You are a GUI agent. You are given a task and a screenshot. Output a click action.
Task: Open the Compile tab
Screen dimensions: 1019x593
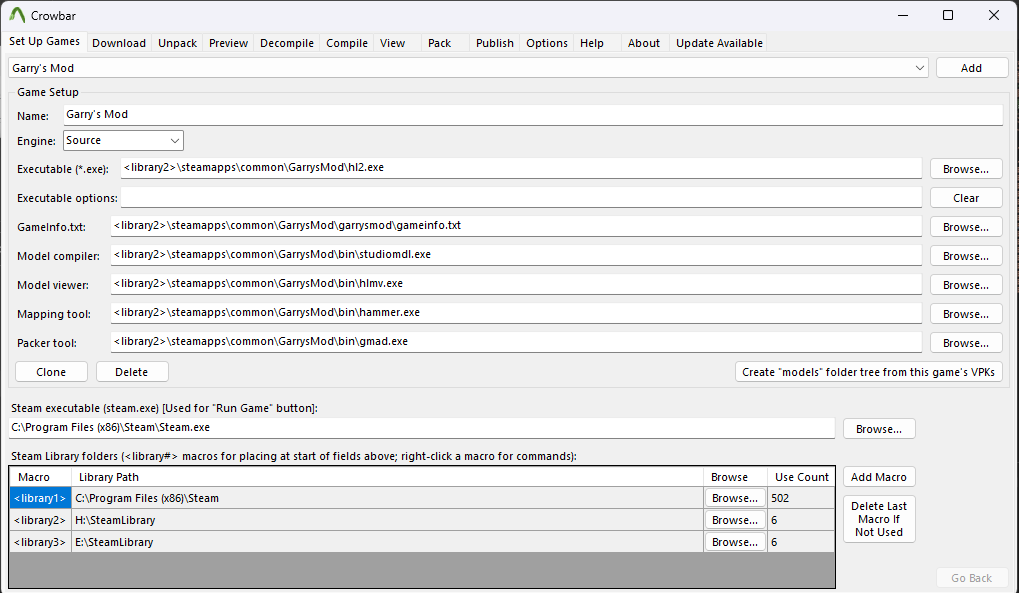tap(346, 43)
